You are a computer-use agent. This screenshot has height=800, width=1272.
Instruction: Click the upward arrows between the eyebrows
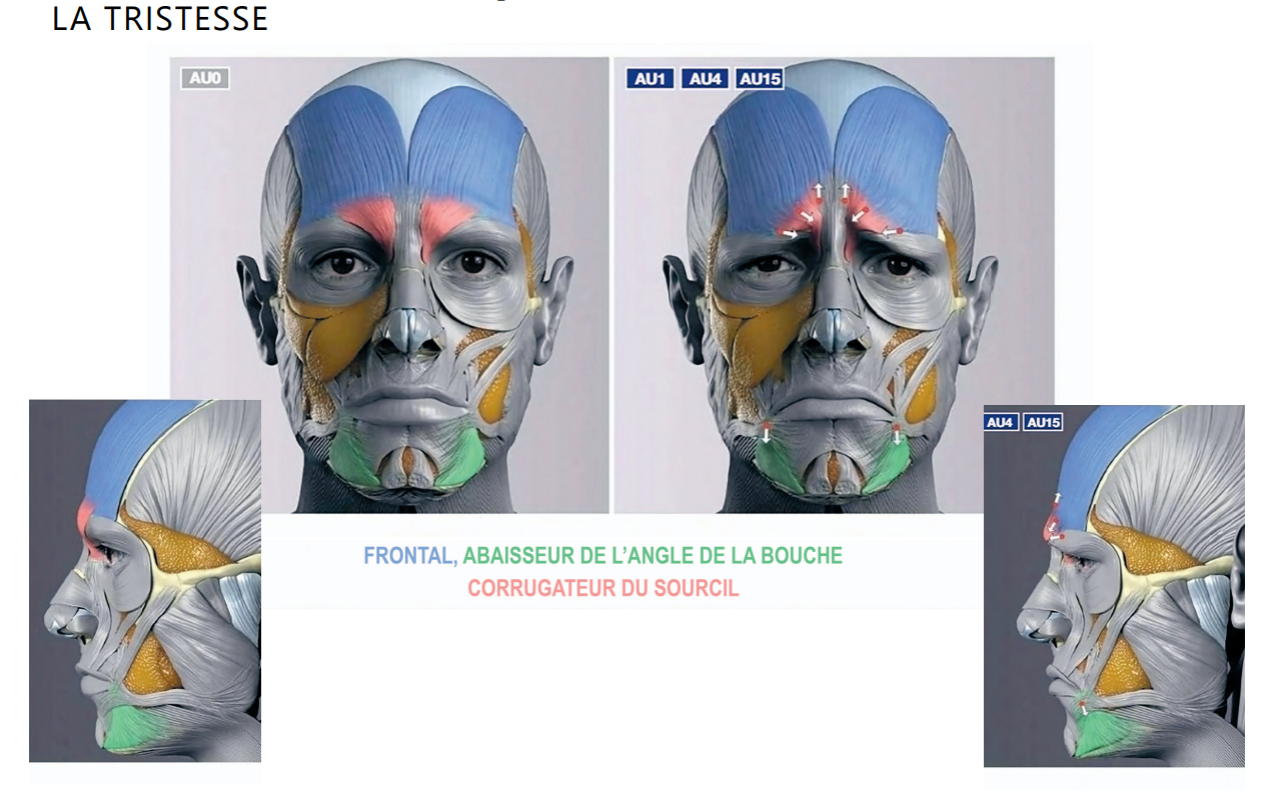[831, 190]
